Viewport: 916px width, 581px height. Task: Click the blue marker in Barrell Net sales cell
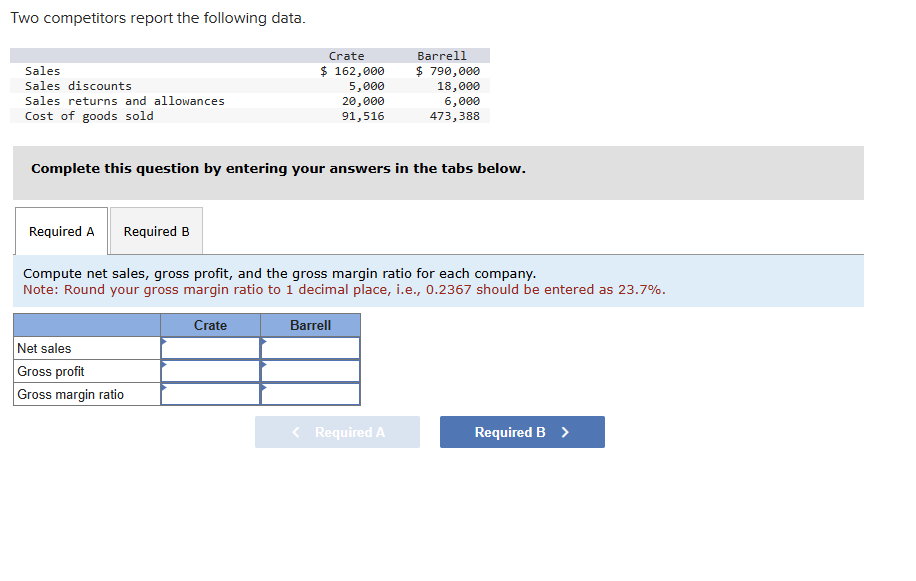(x=264, y=341)
